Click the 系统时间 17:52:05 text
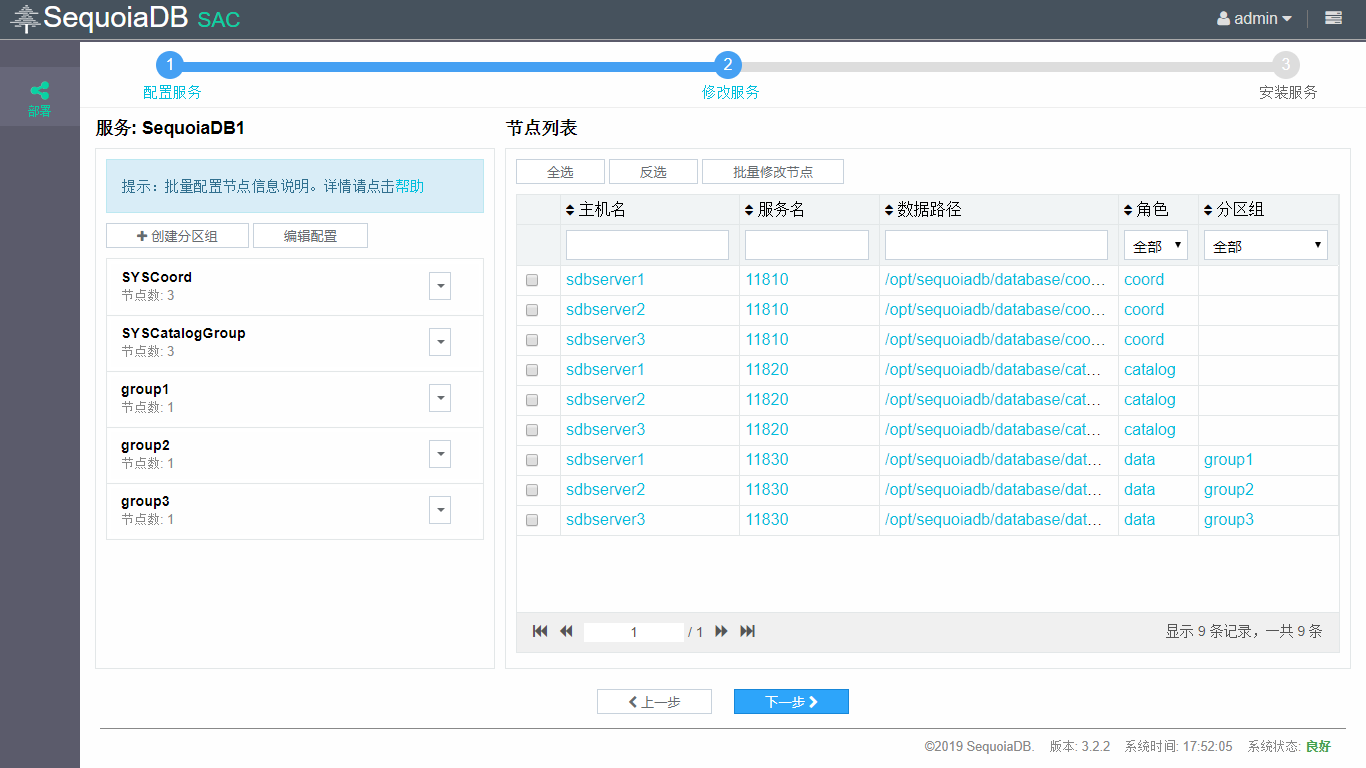1366x768 pixels. coord(1178,746)
